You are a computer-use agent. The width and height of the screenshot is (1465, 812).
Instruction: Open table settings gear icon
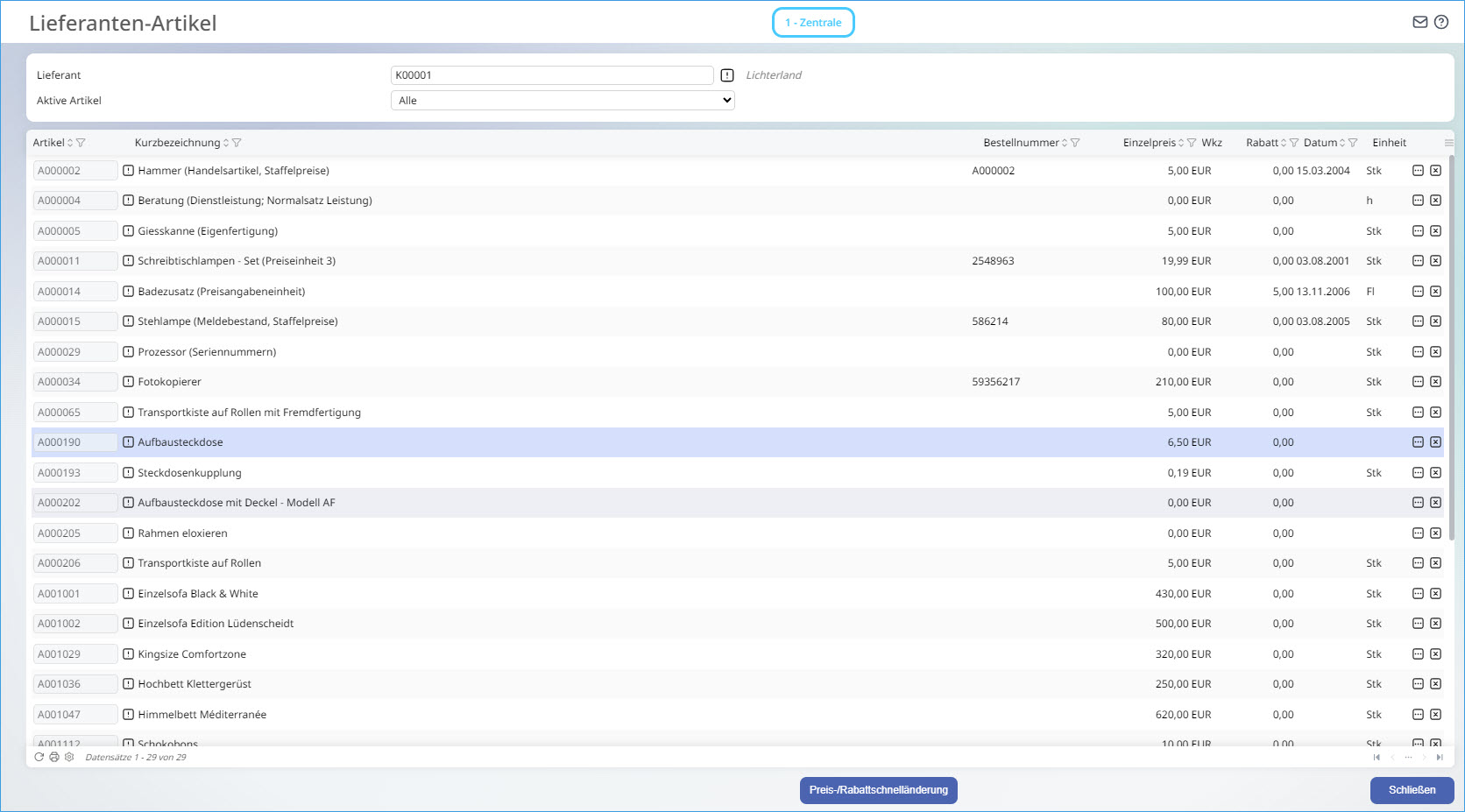tap(69, 757)
